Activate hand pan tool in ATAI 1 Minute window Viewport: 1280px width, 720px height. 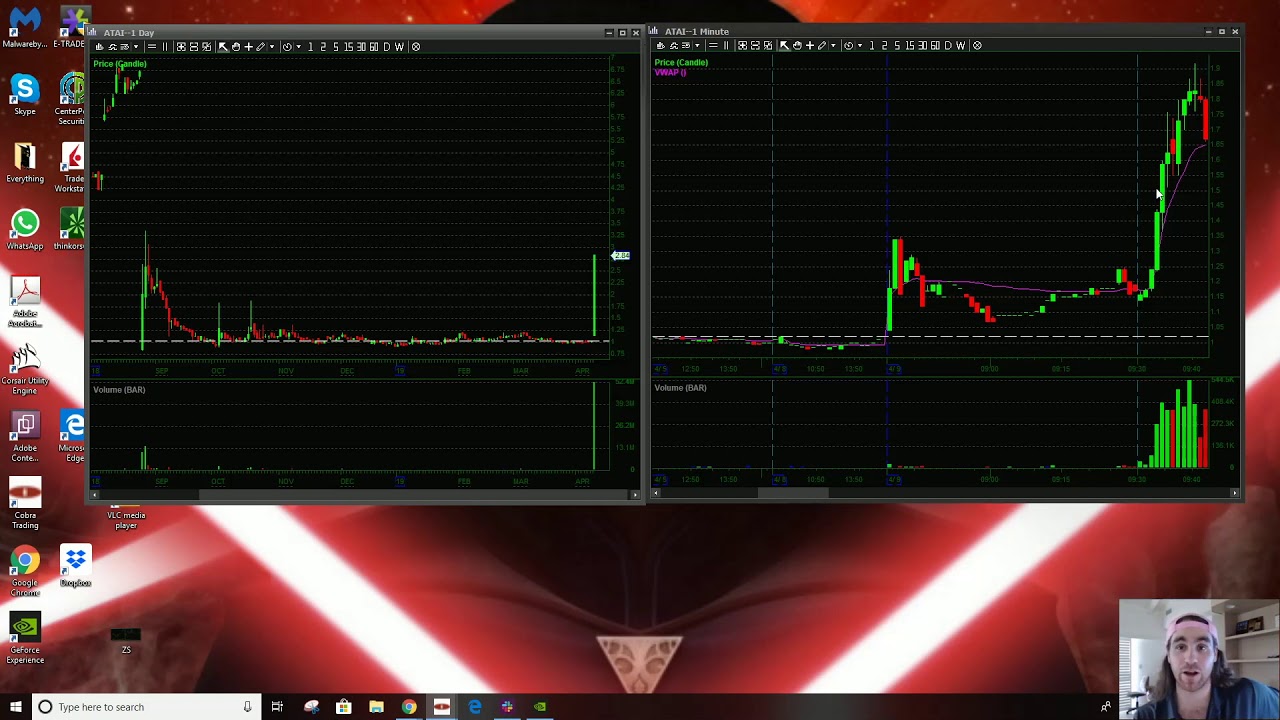pyautogui.click(x=797, y=45)
